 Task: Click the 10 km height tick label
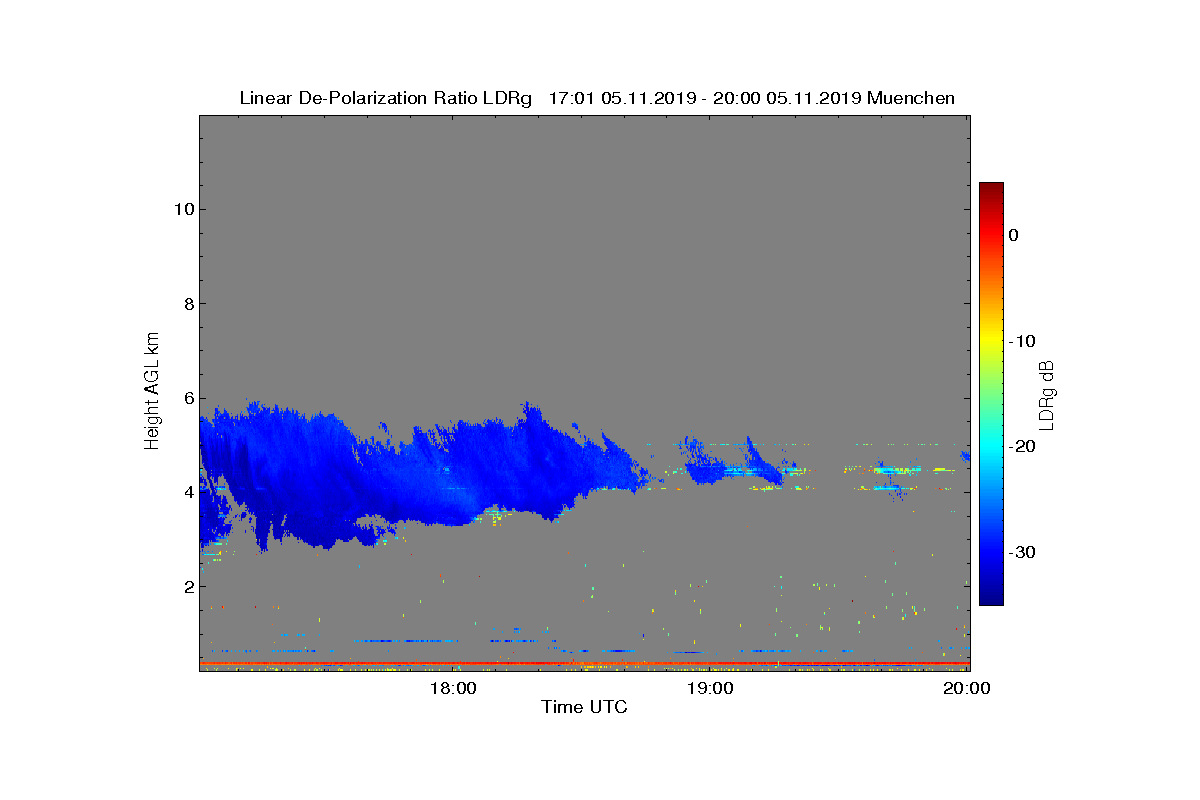tap(183, 209)
